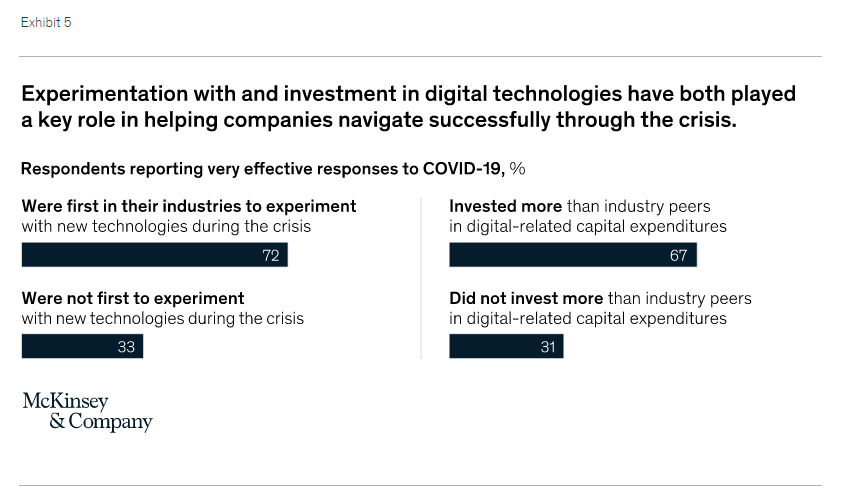Select the bar showing 67 percent
This screenshot has height=500, width=850.
pos(572,255)
